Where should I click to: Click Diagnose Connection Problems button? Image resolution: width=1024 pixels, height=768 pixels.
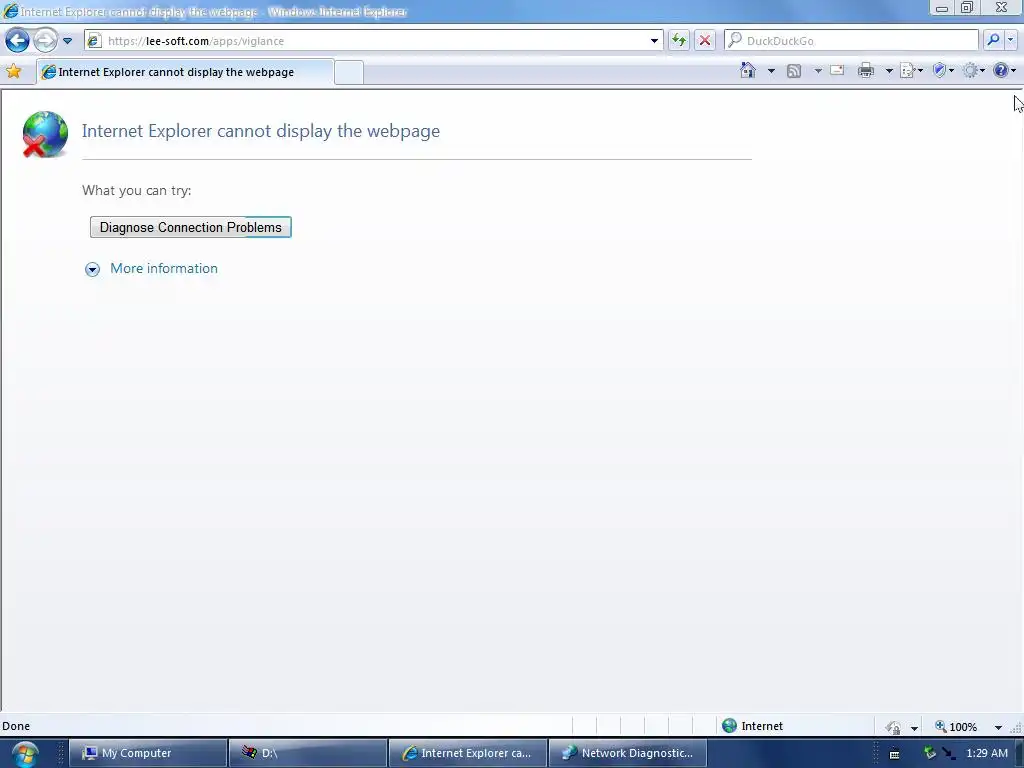(x=191, y=227)
